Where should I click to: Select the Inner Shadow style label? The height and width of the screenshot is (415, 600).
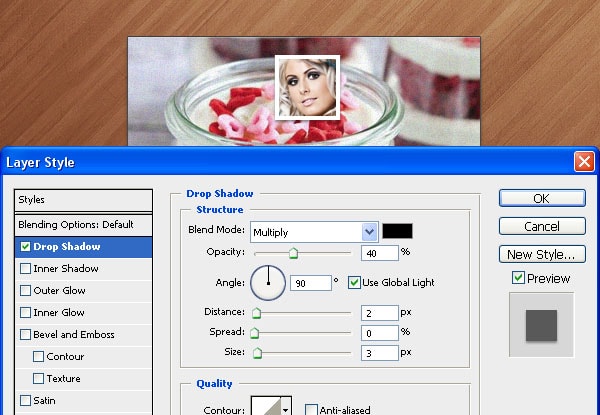click(x=66, y=269)
